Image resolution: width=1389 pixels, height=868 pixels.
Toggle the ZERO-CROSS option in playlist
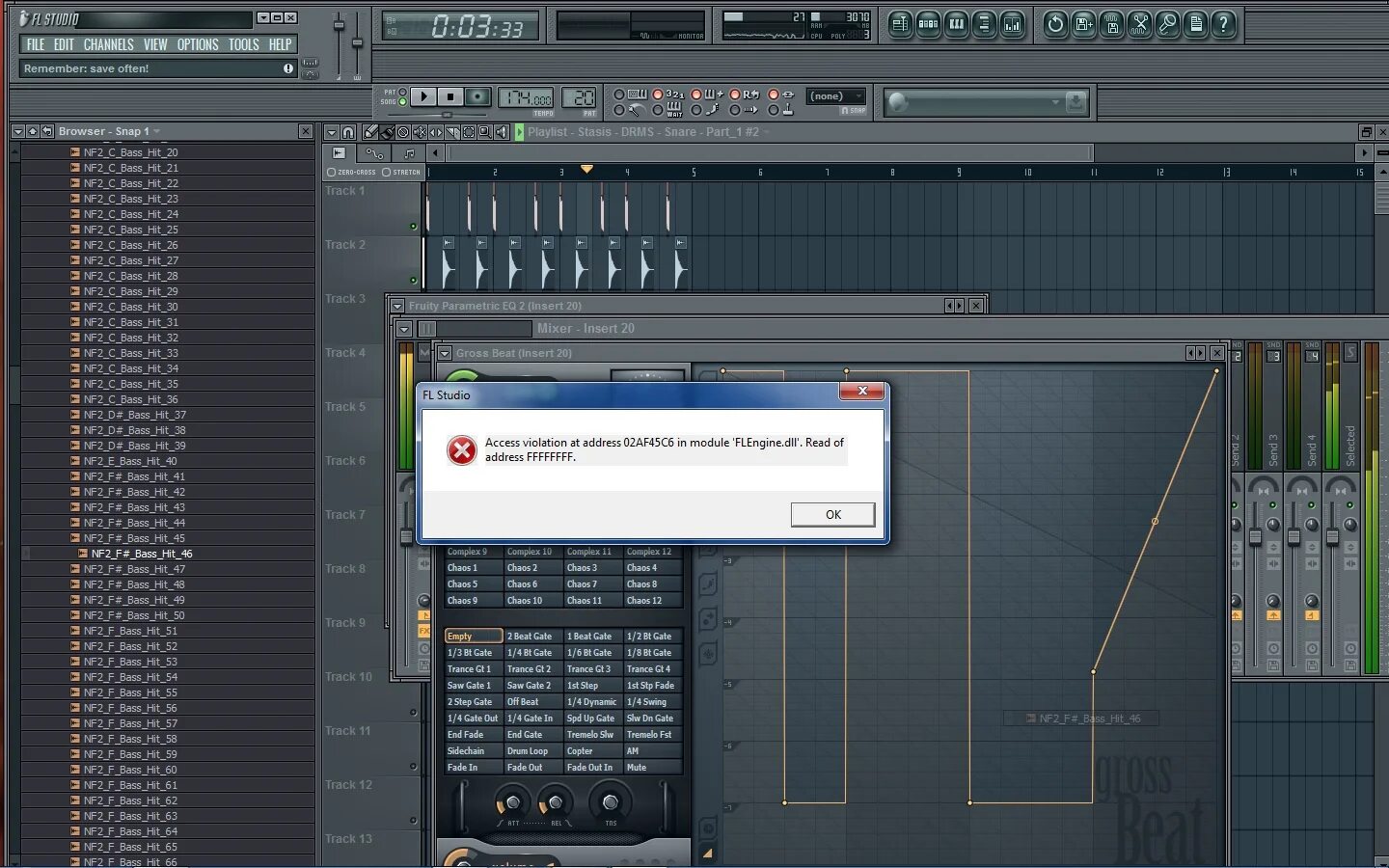tap(351, 173)
